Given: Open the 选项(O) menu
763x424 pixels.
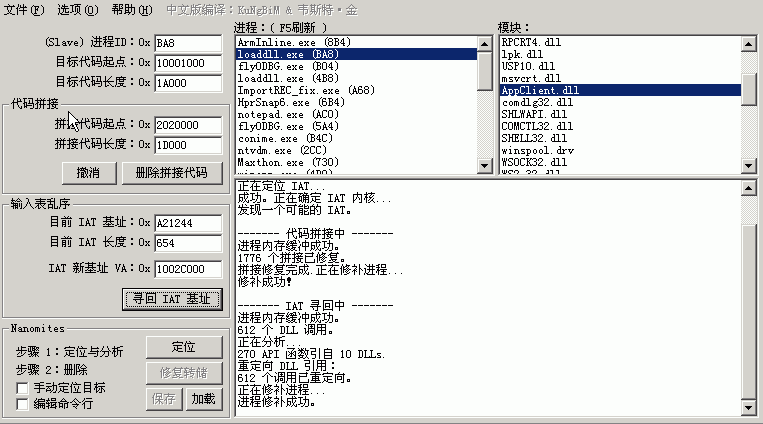Looking at the screenshot, I should coord(77,10).
